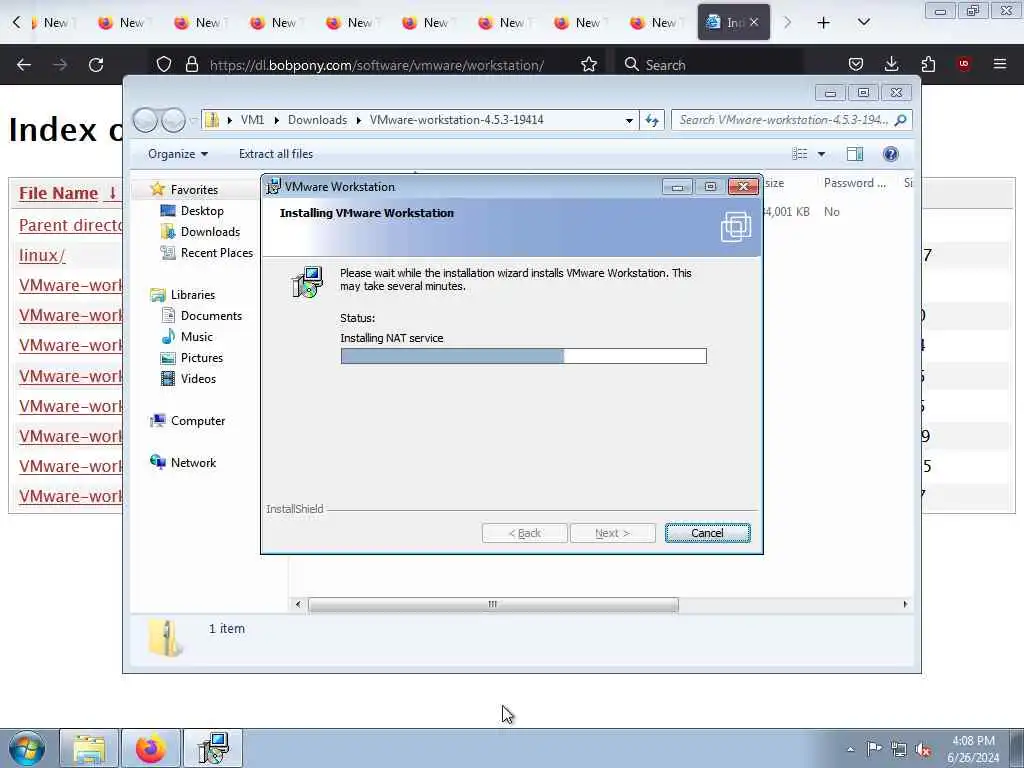Open Explorer Help question mark icon
The height and width of the screenshot is (768, 1024).
click(890, 154)
